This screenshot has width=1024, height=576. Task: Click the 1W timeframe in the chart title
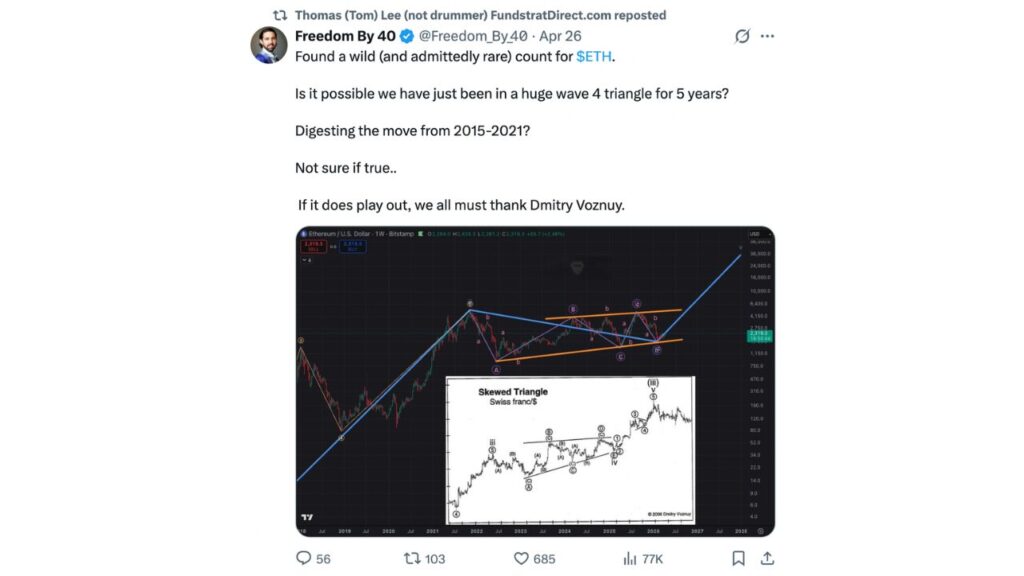click(x=378, y=235)
